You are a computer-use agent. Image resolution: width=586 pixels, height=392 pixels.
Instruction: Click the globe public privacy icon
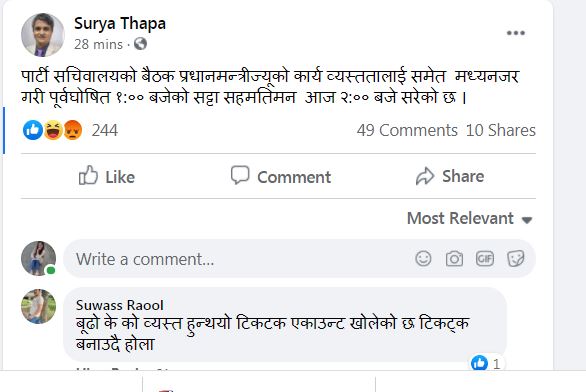pyautogui.click(x=140, y=44)
